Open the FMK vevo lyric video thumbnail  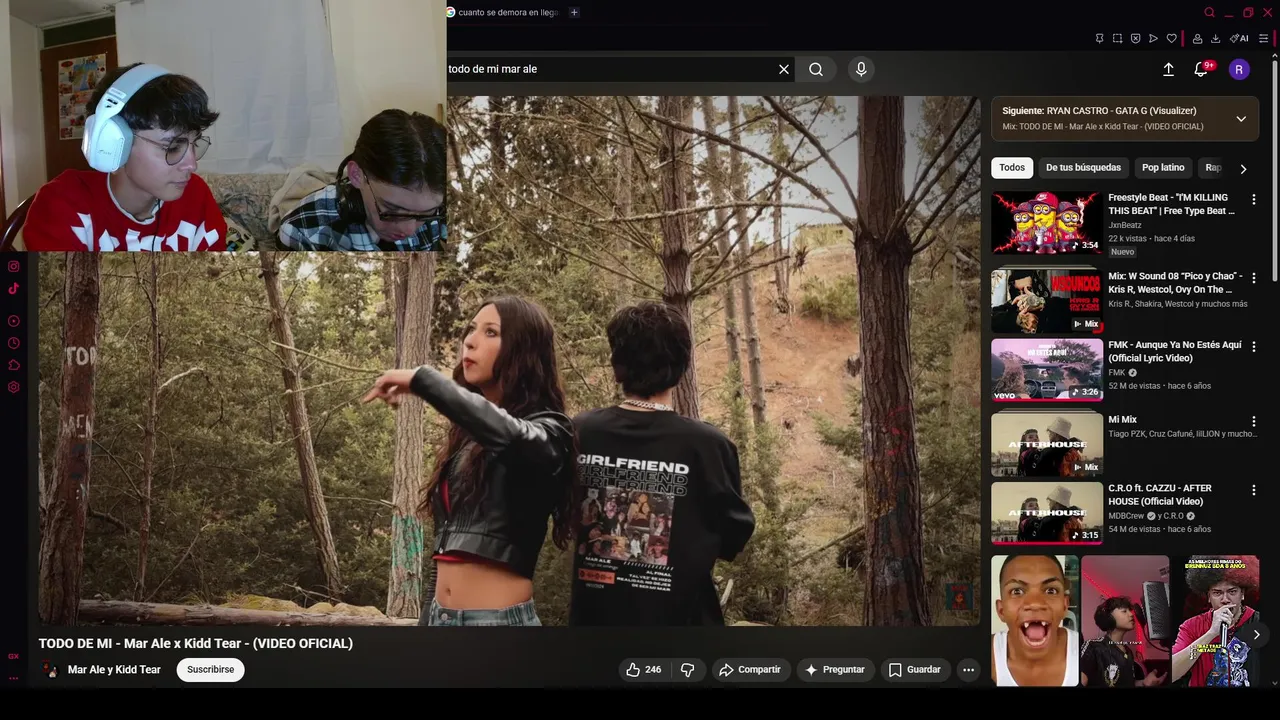pyautogui.click(x=1047, y=369)
